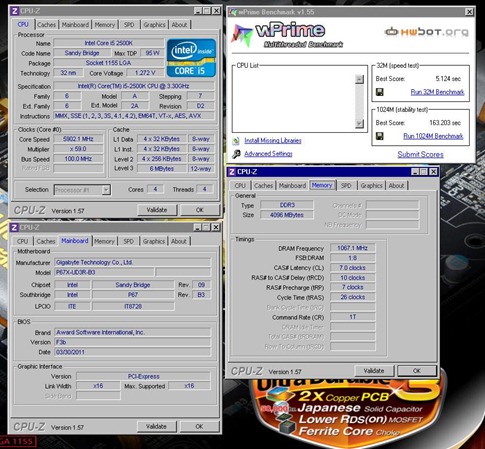The width and height of the screenshot is (485, 449).
Task: Click OK in Memory window
Action: pos(417,371)
